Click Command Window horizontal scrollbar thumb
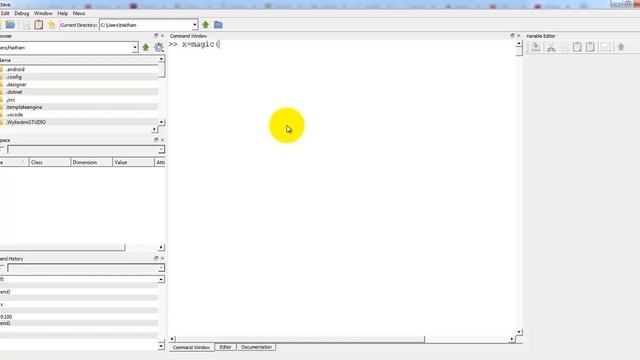The height and width of the screenshot is (360, 640). [x=300, y=339]
